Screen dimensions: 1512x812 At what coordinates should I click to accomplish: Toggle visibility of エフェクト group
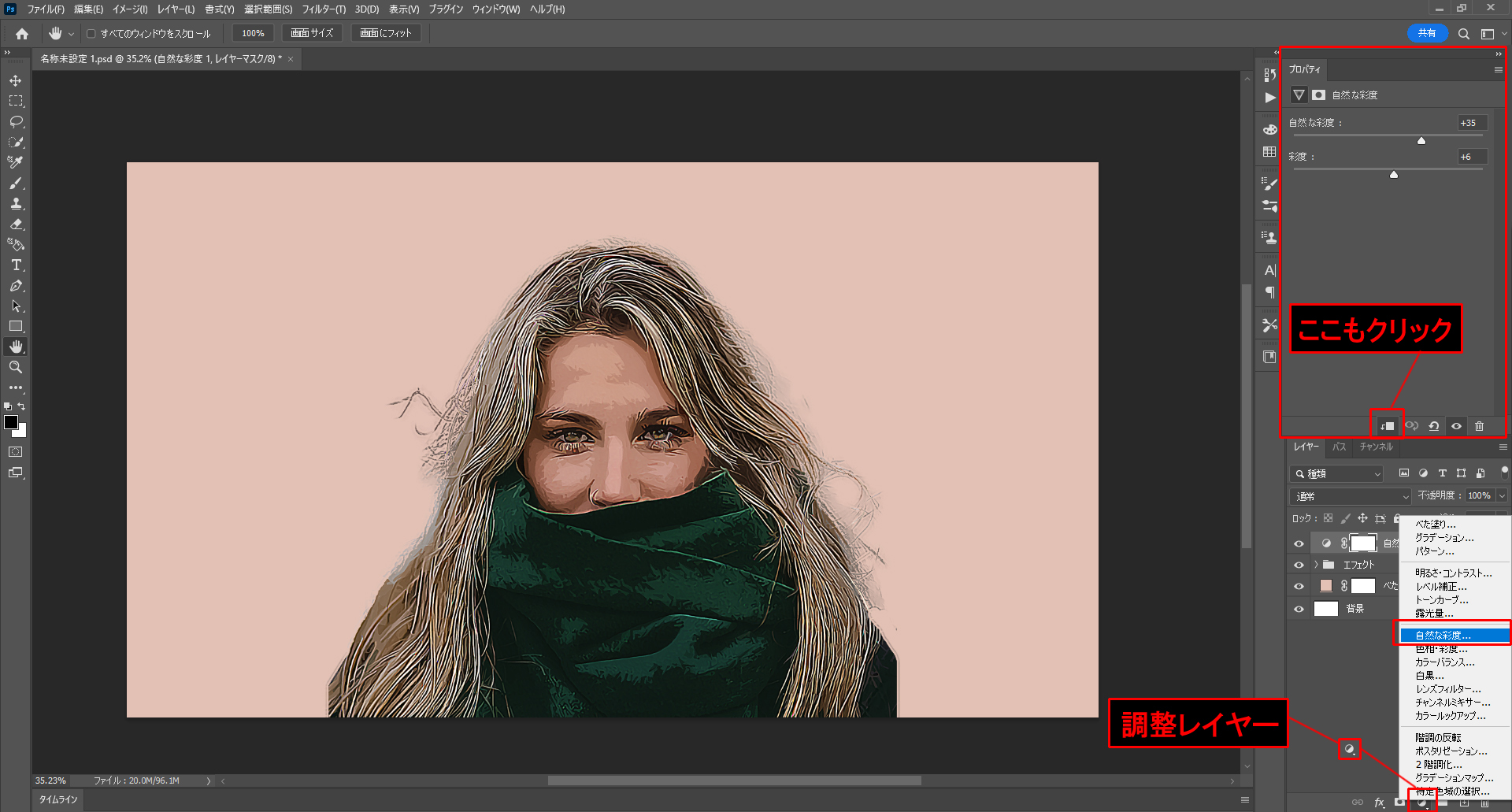1299,565
